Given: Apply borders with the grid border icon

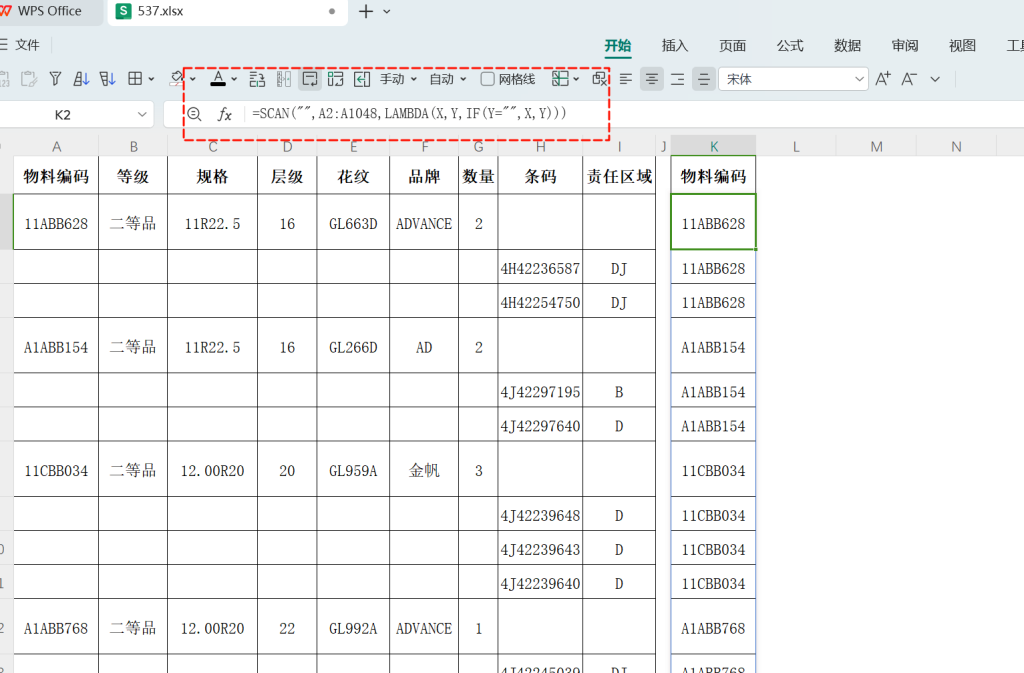Looking at the screenshot, I should 135,79.
